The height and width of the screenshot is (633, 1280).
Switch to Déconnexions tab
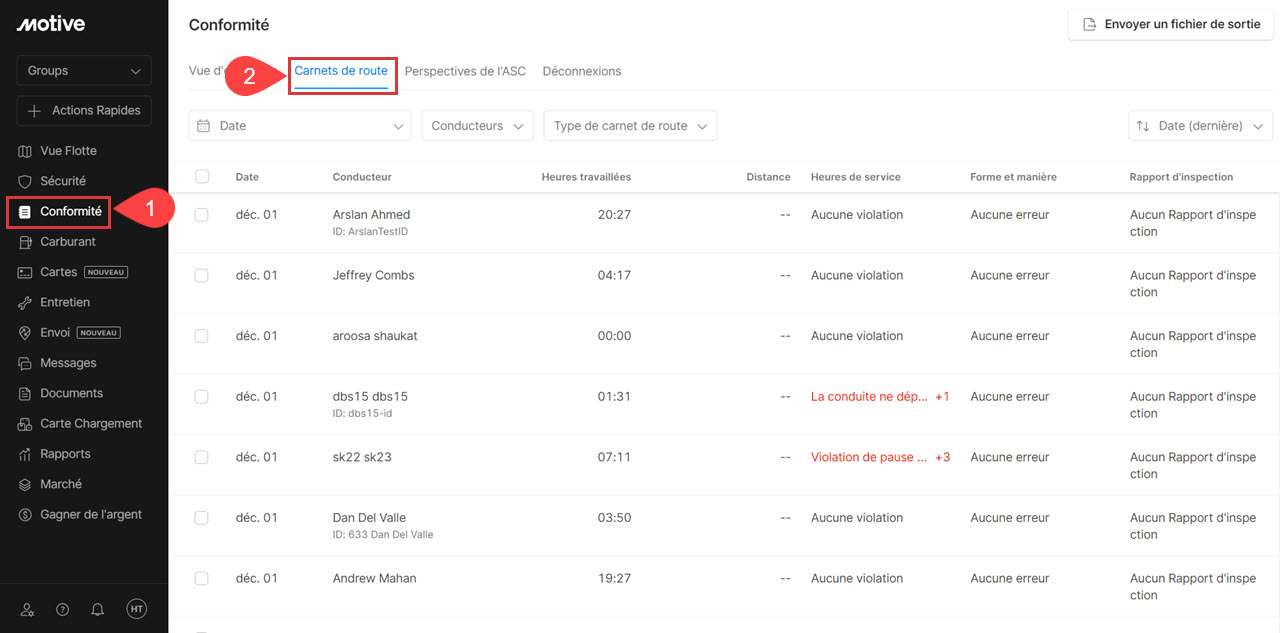(582, 71)
